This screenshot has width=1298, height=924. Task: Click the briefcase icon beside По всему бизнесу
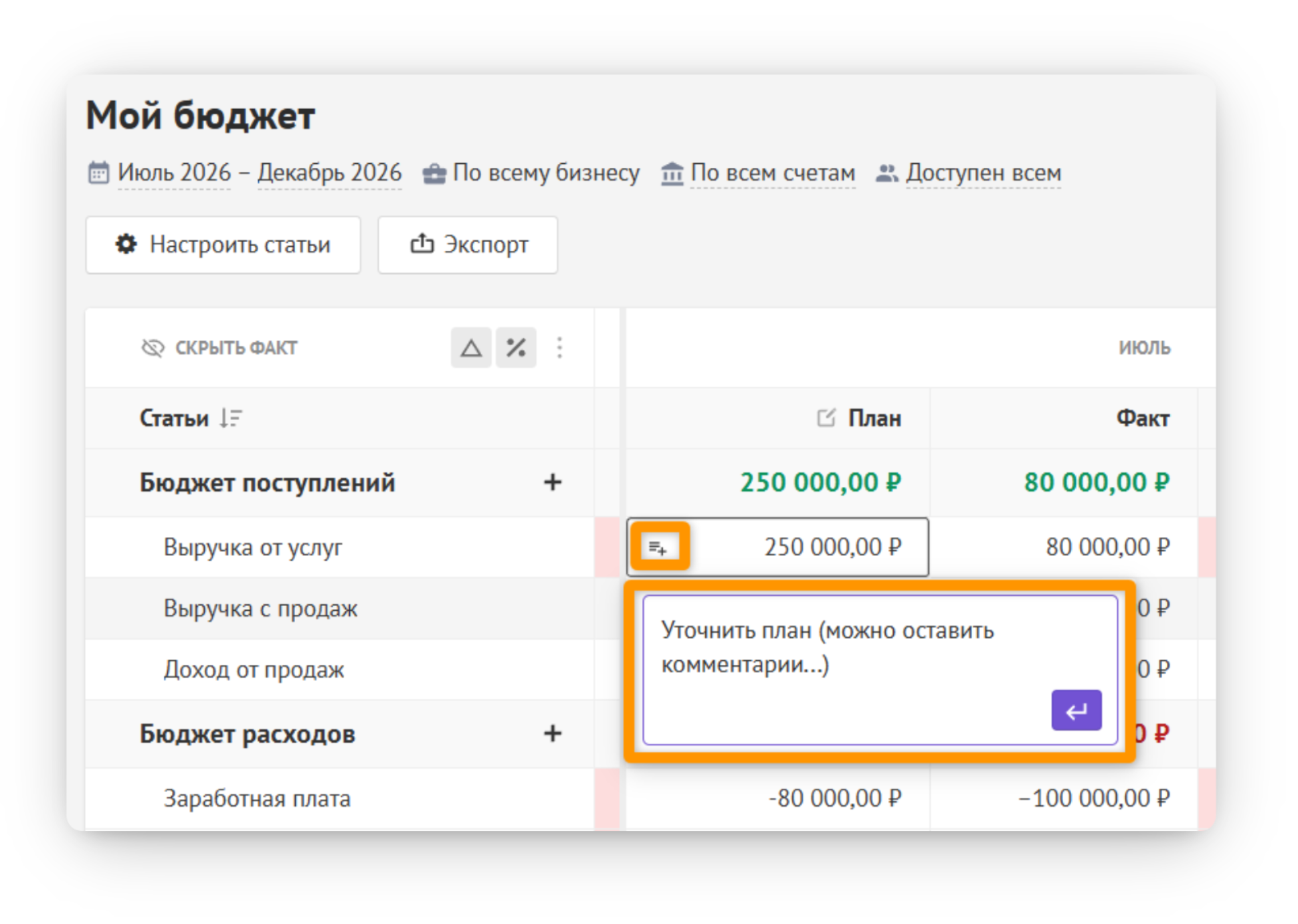pos(434,173)
